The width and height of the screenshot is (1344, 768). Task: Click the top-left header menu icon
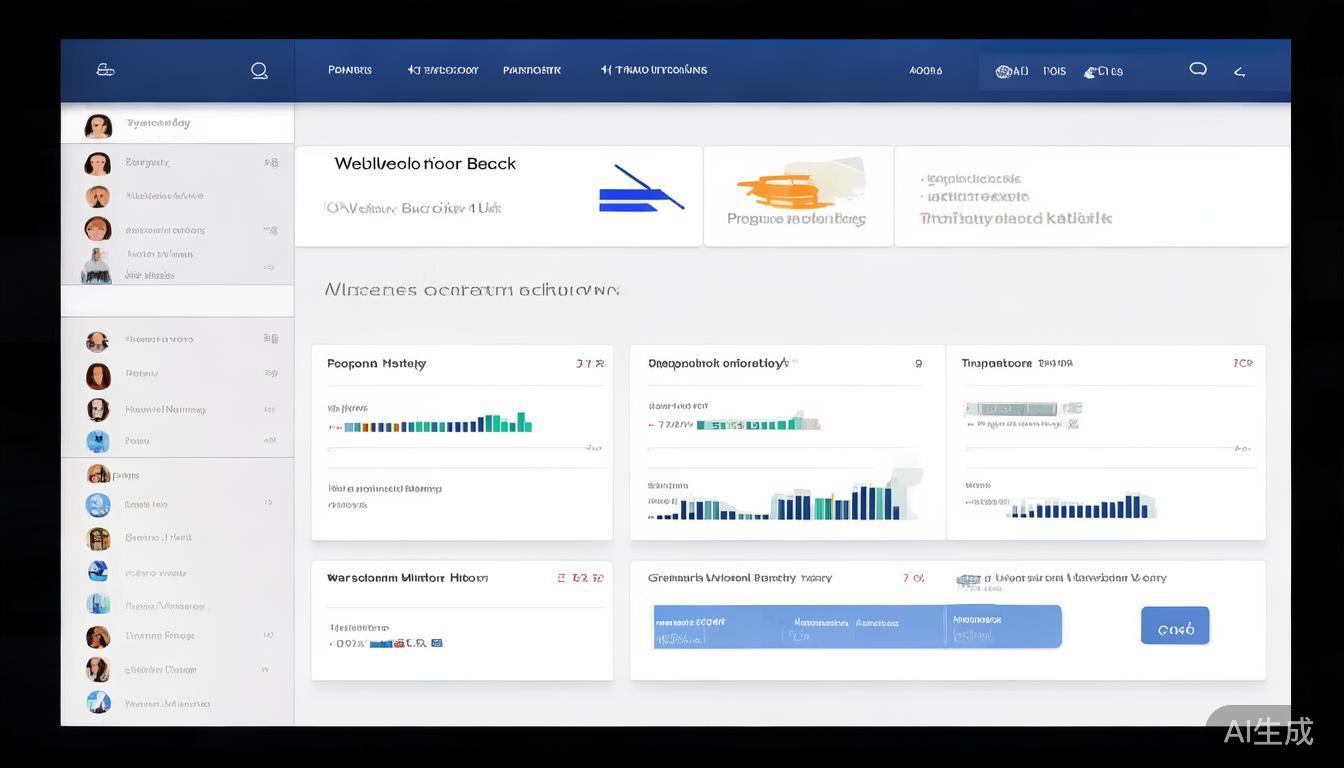point(105,70)
